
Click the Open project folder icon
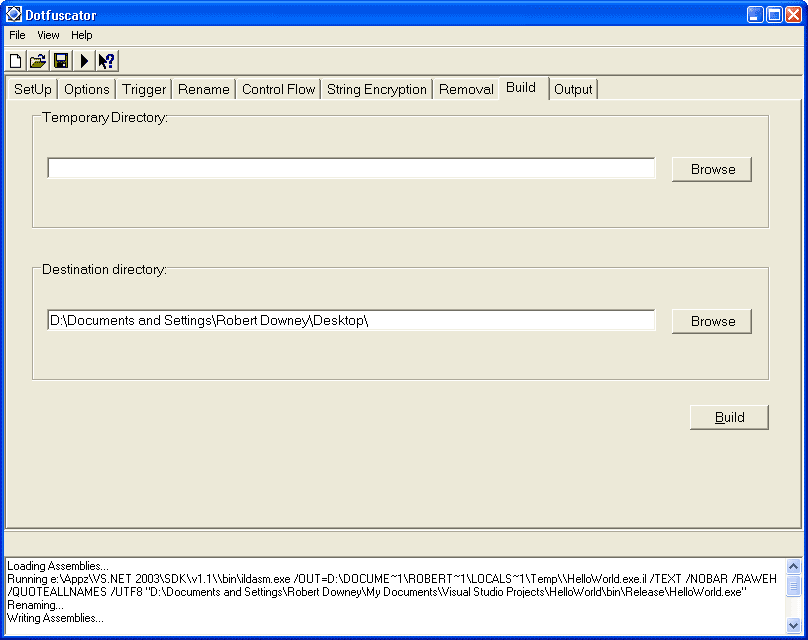(x=38, y=61)
